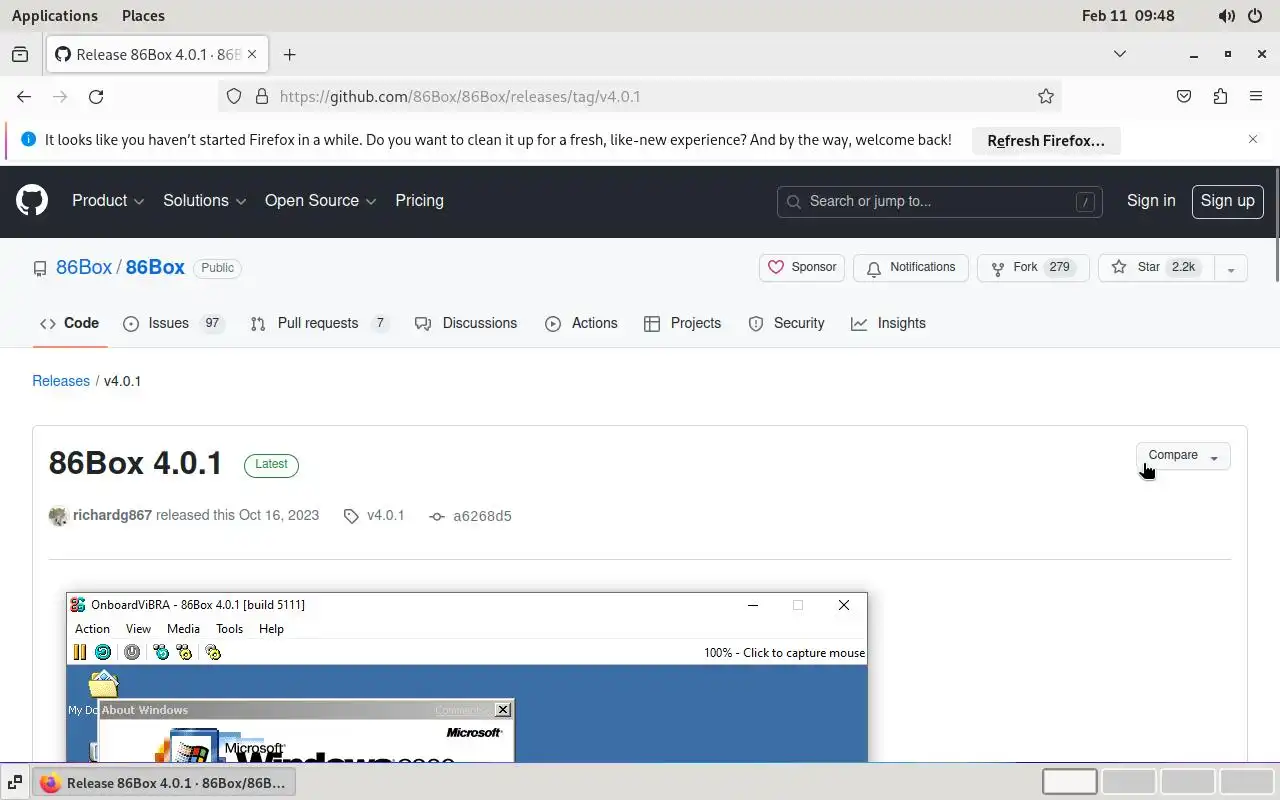Expand the Solutions dropdown menu

tap(204, 201)
